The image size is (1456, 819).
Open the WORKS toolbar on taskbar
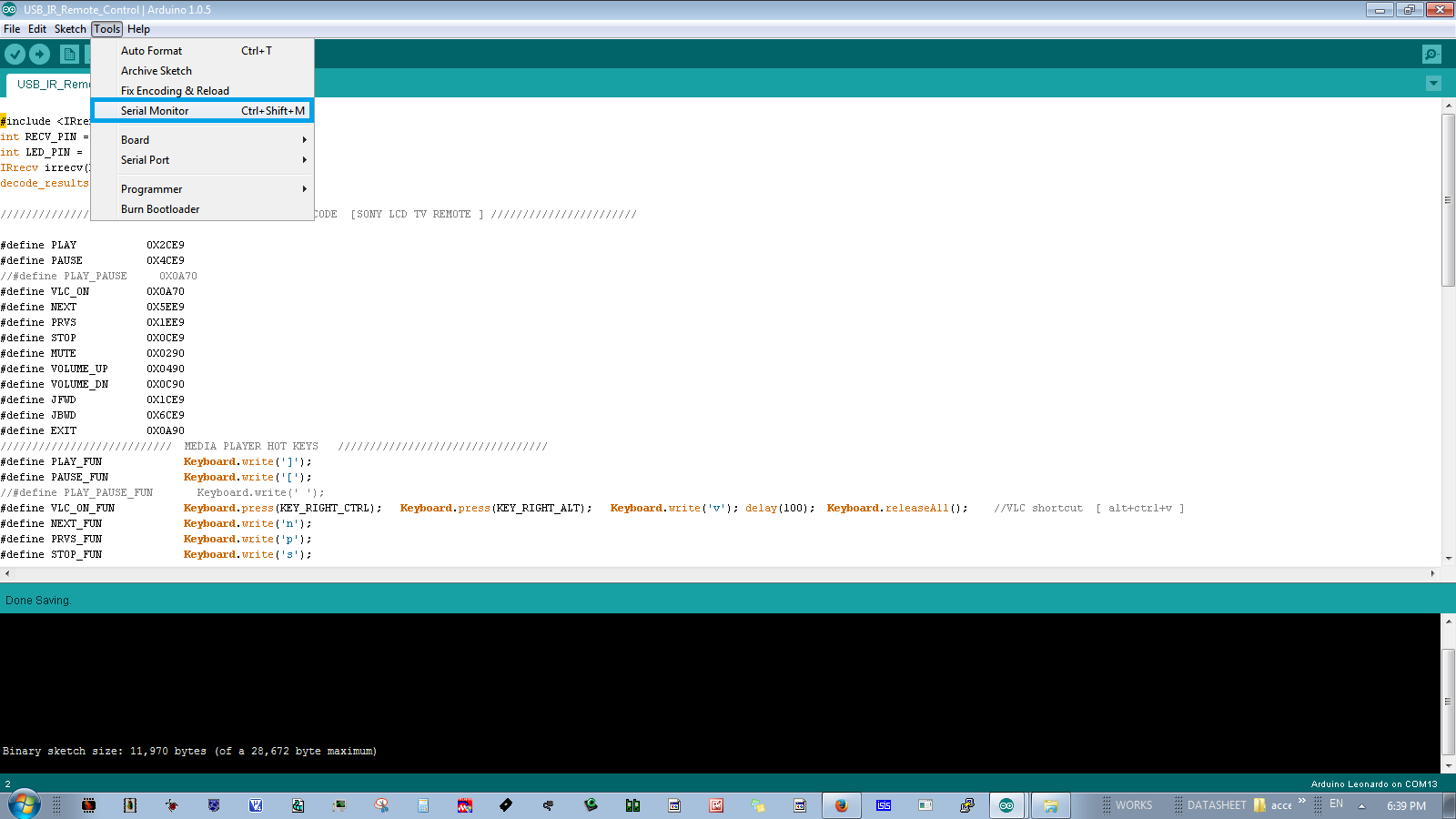click(x=1134, y=805)
